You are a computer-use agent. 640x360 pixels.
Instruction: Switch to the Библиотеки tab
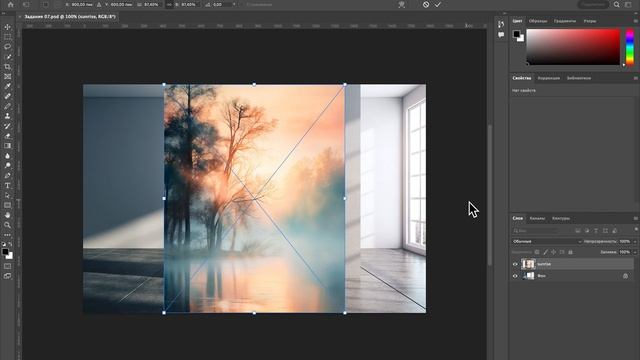pos(579,78)
